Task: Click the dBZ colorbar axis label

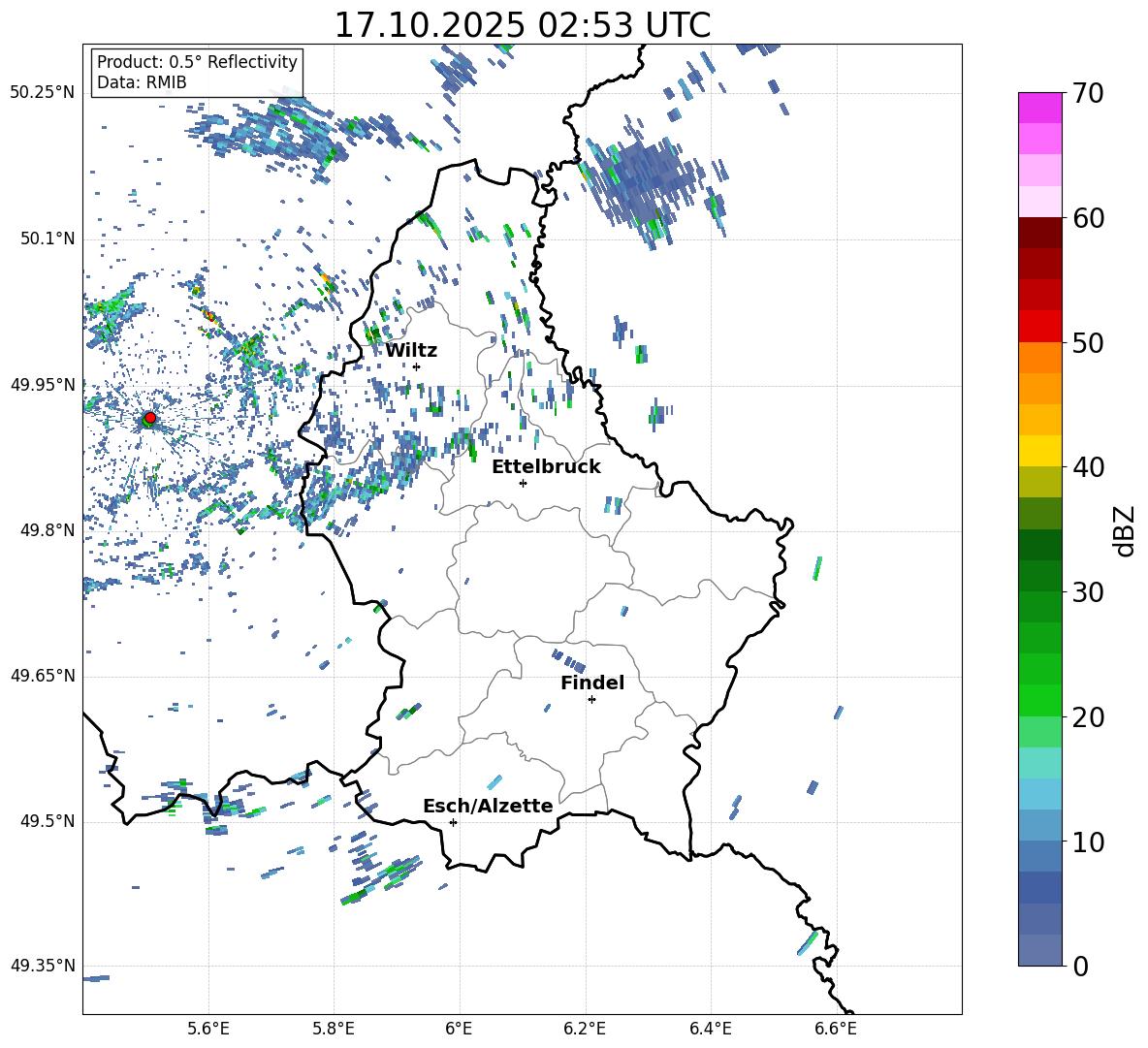Action: [1124, 530]
